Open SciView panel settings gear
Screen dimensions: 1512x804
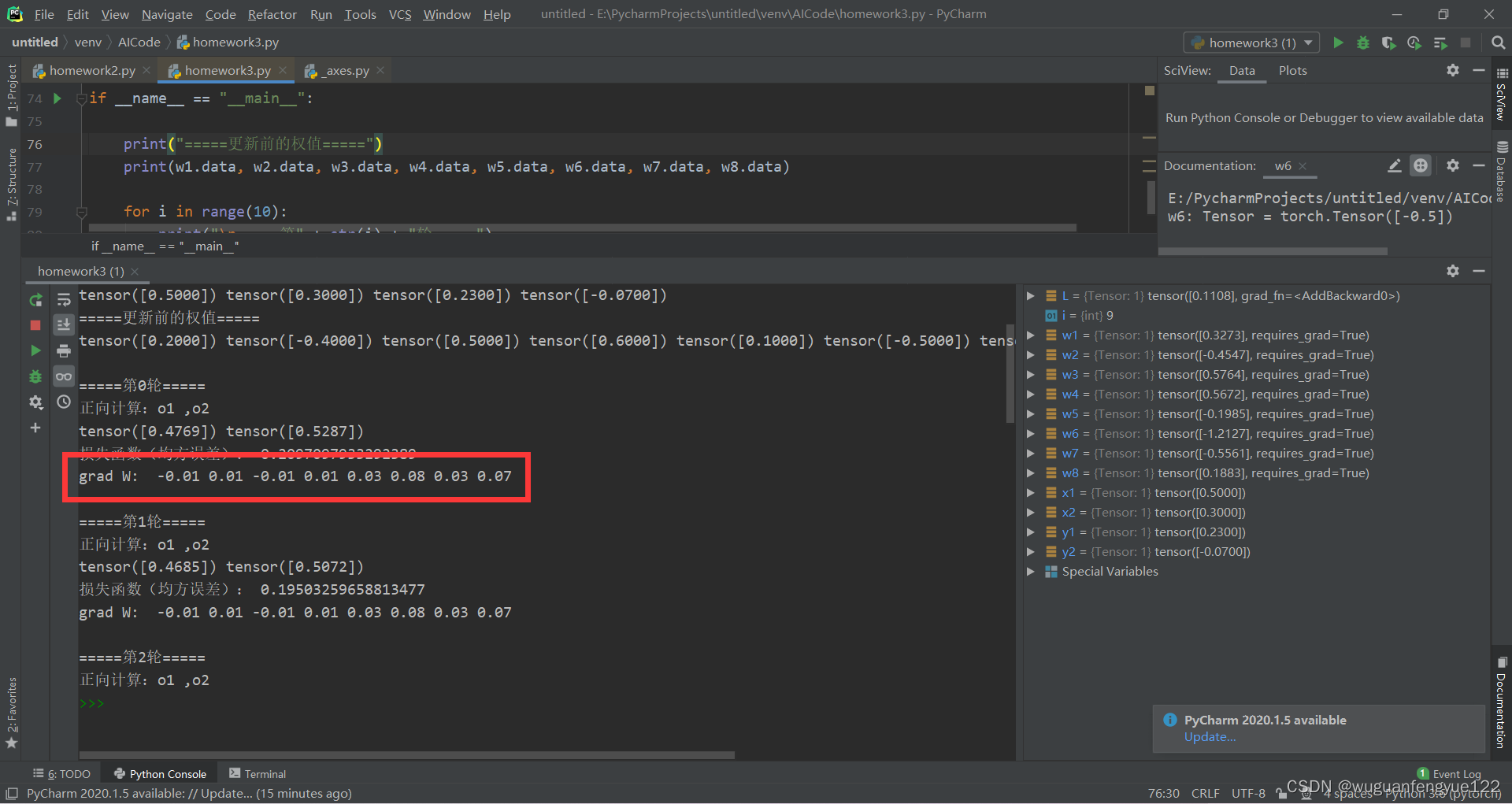(x=1453, y=70)
